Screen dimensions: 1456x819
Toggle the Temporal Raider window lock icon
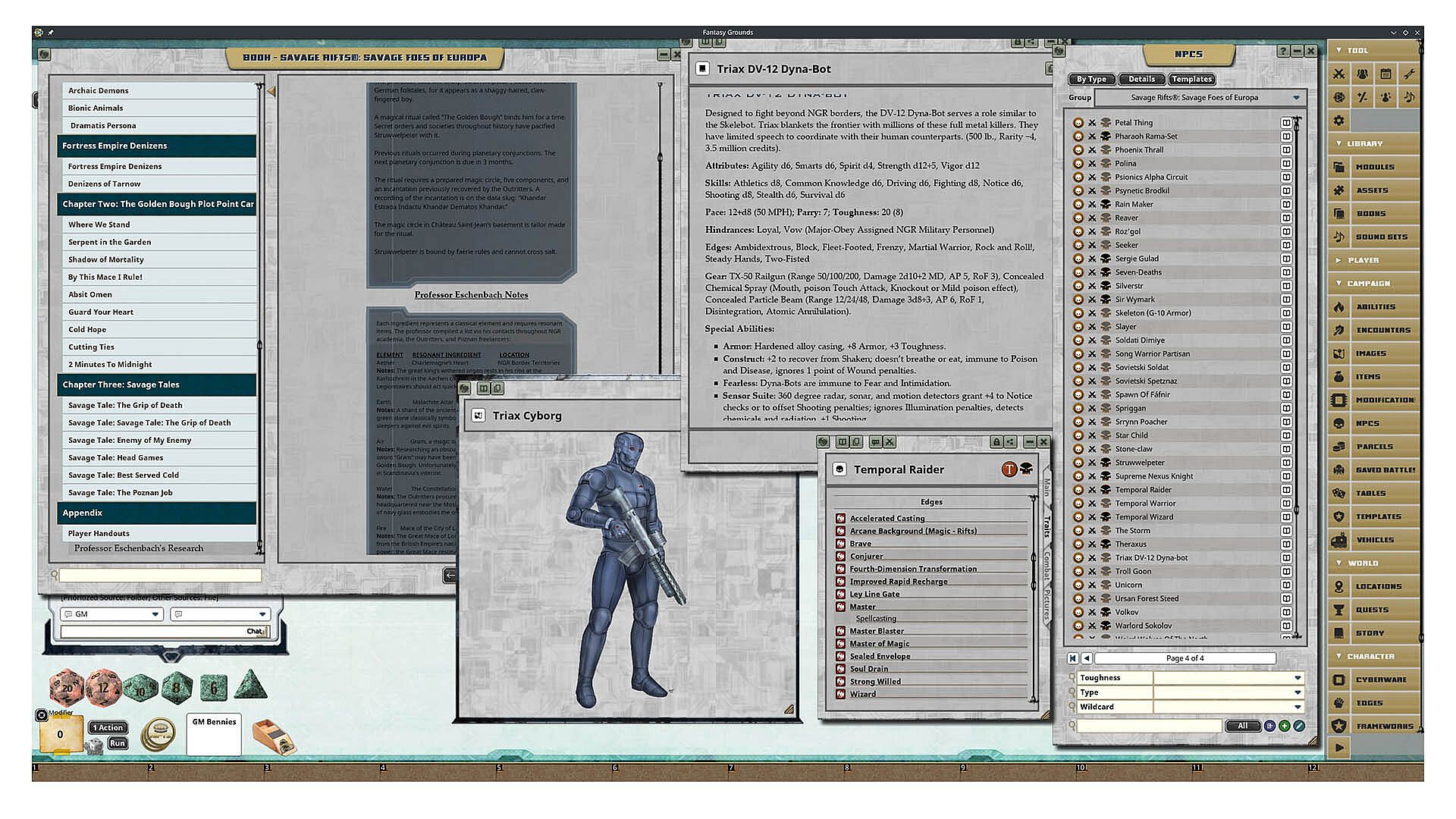[996, 441]
